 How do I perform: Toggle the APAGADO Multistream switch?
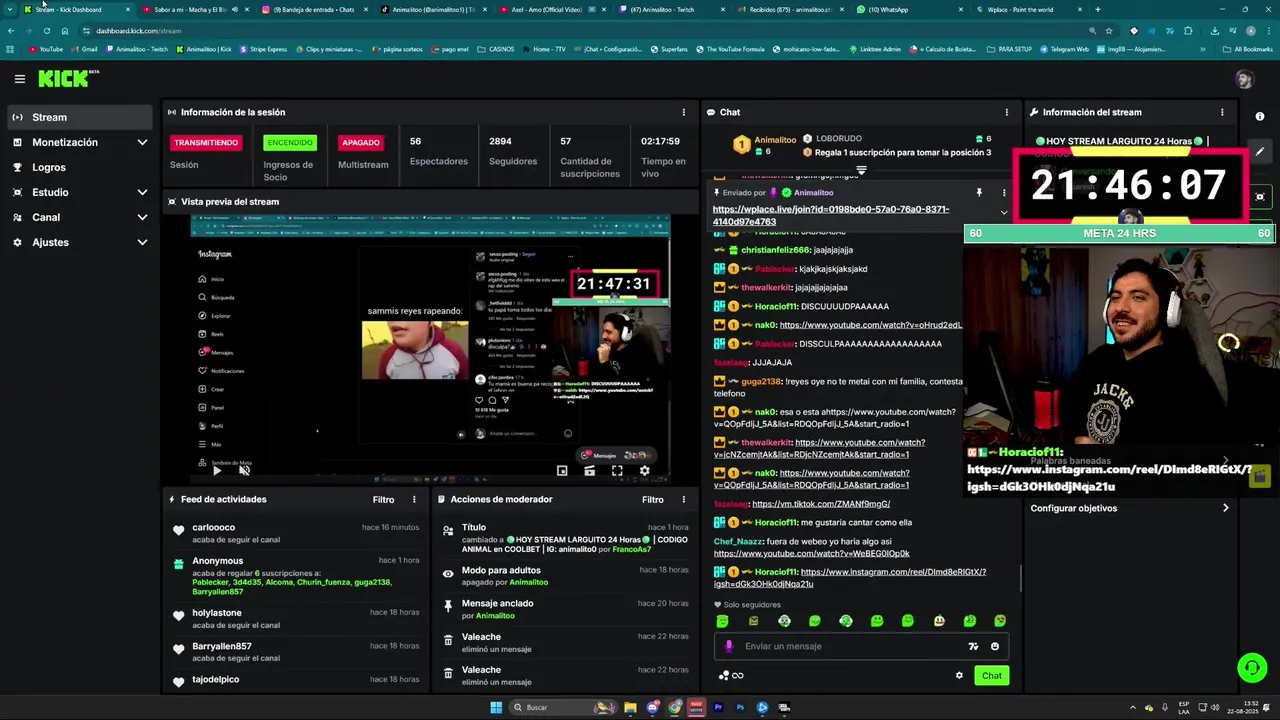pos(361,142)
